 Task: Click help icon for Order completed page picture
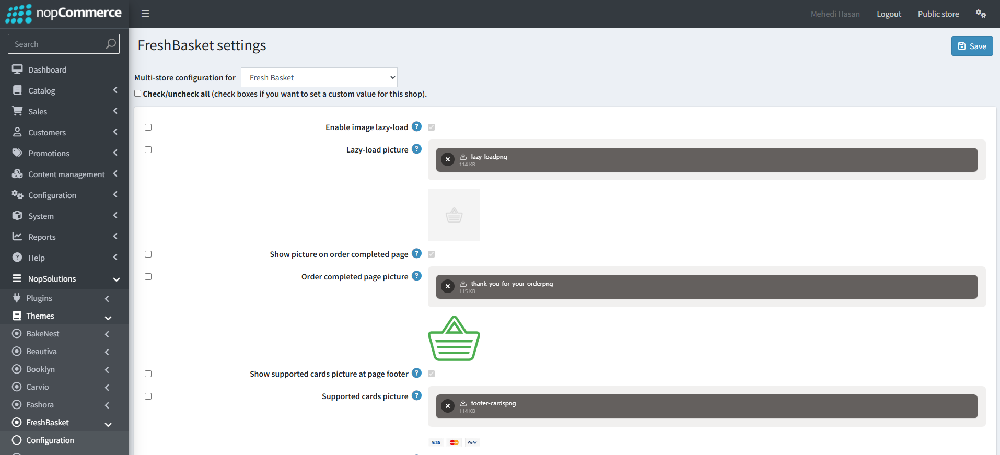tap(416, 276)
